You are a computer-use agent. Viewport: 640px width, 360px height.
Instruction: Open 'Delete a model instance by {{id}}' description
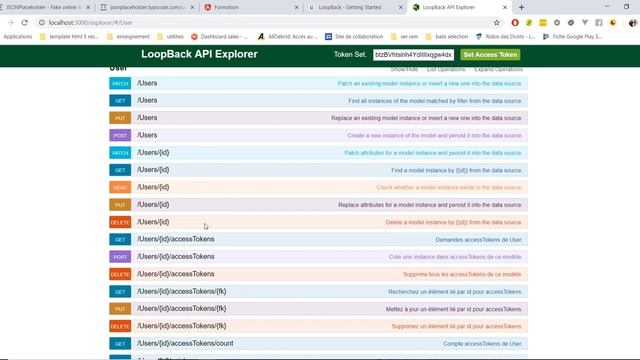pyautogui.click(x=453, y=222)
